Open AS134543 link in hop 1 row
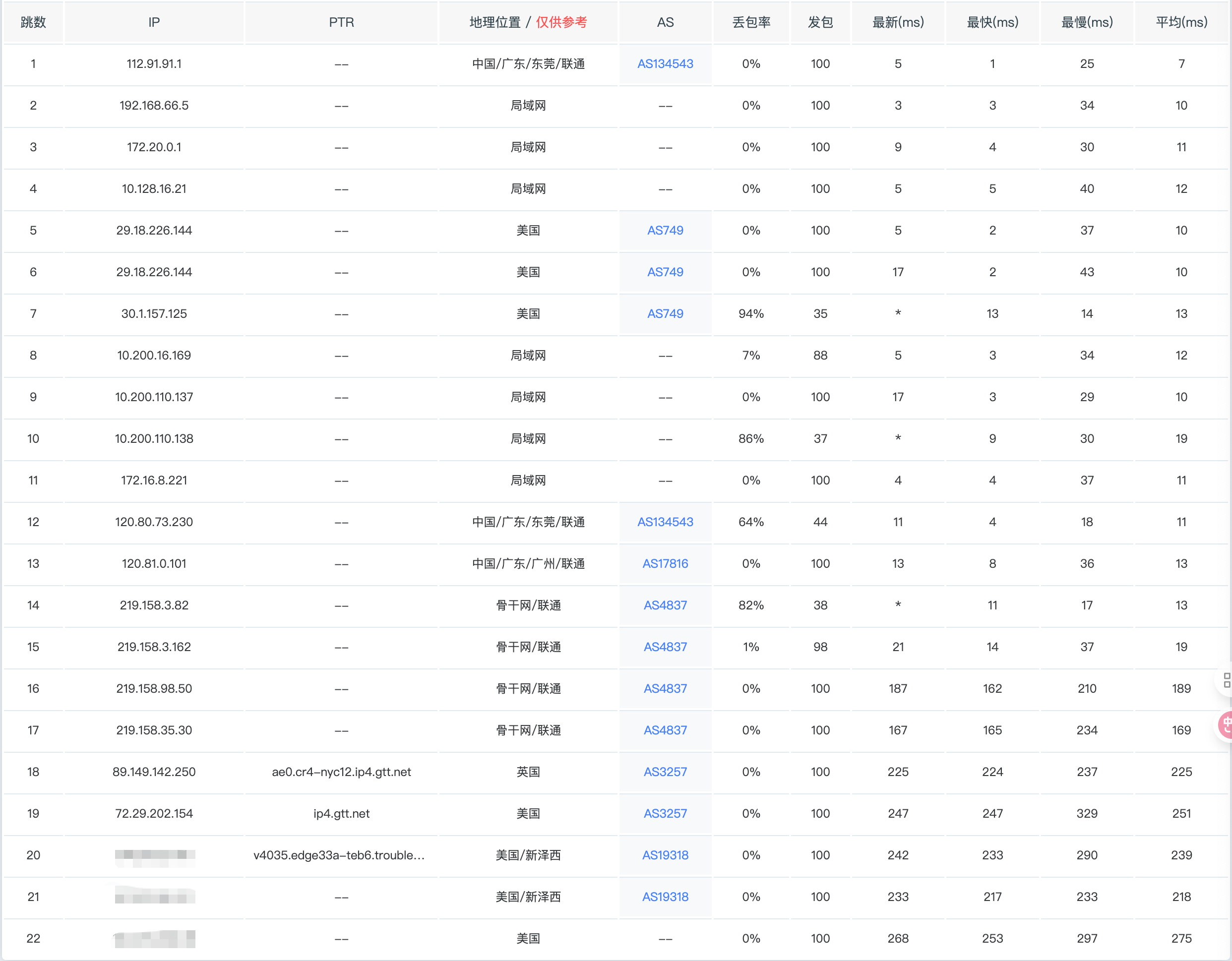The width and height of the screenshot is (1232, 961). [x=665, y=64]
